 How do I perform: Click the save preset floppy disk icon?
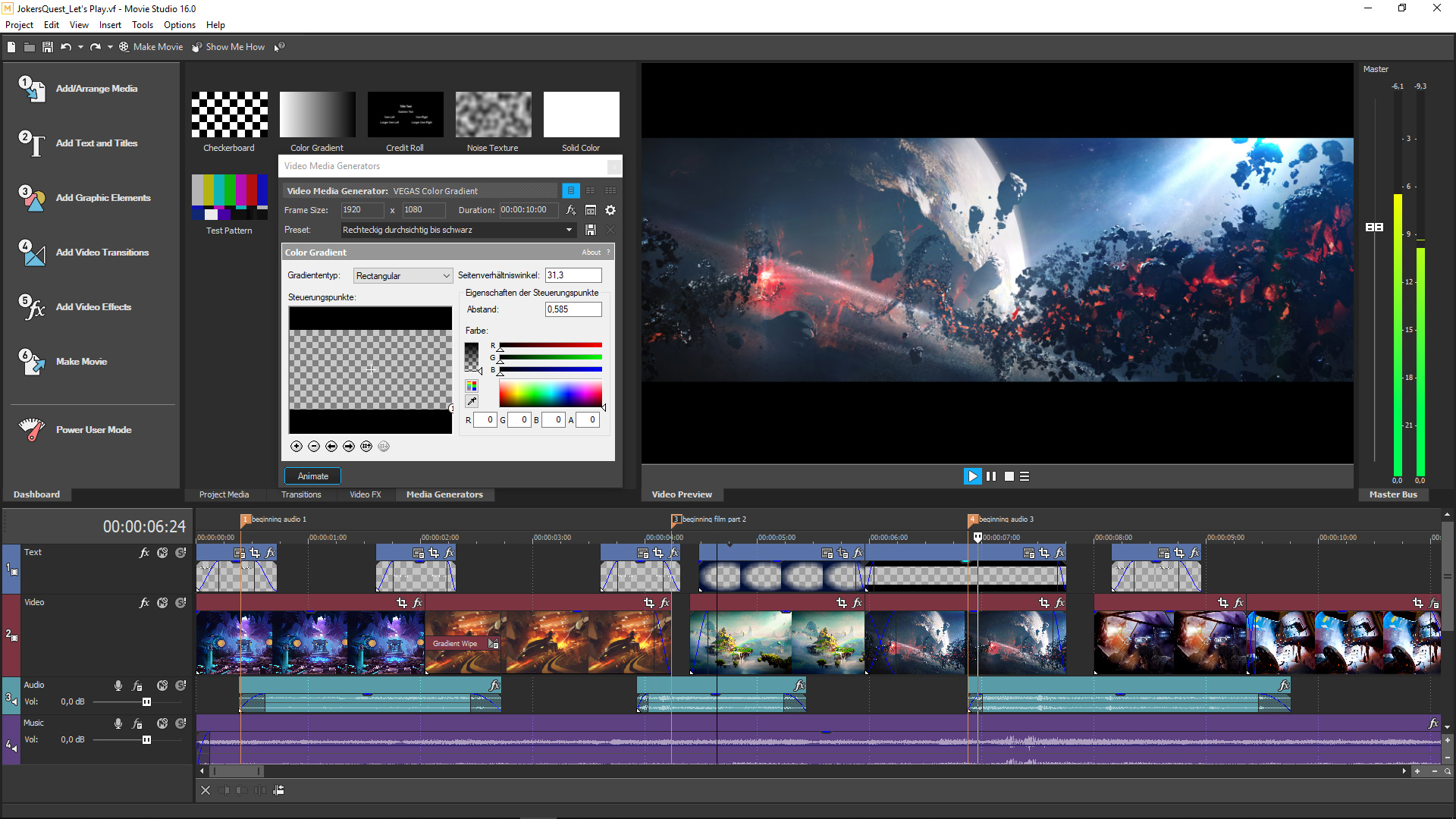pyautogui.click(x=591, y=230)
